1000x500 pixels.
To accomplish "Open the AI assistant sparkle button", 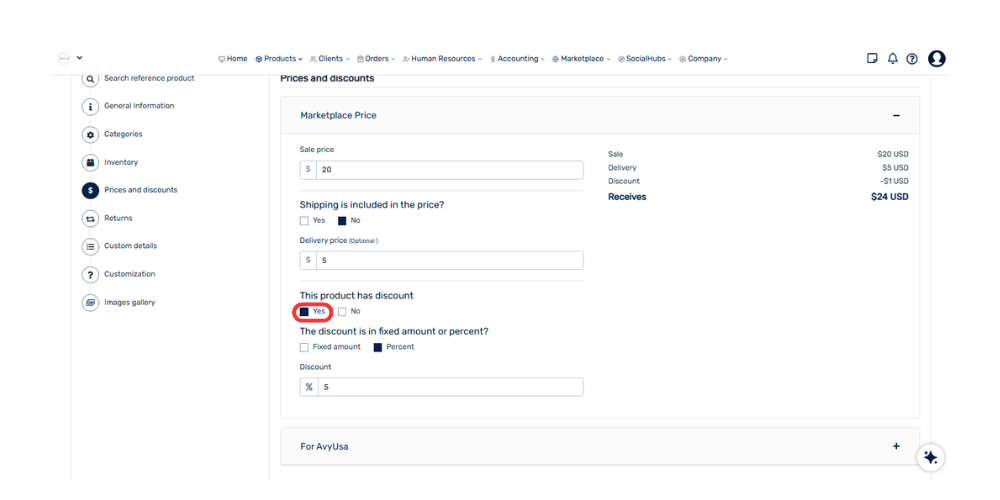I will click(x=931, y=457).
